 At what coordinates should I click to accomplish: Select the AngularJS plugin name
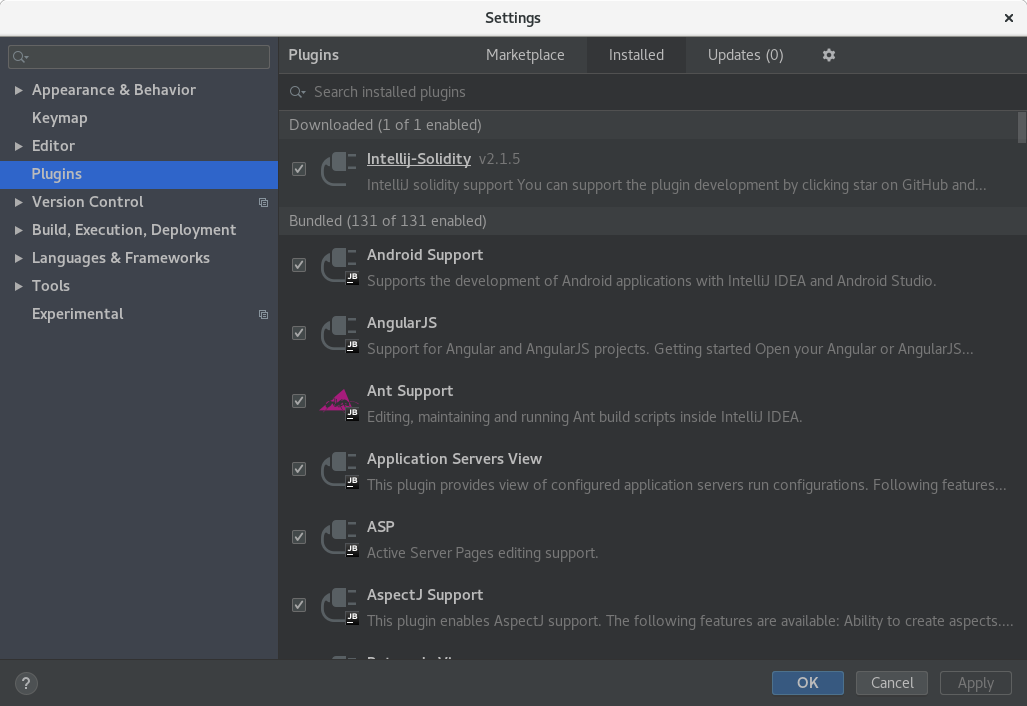pos(401,323)
